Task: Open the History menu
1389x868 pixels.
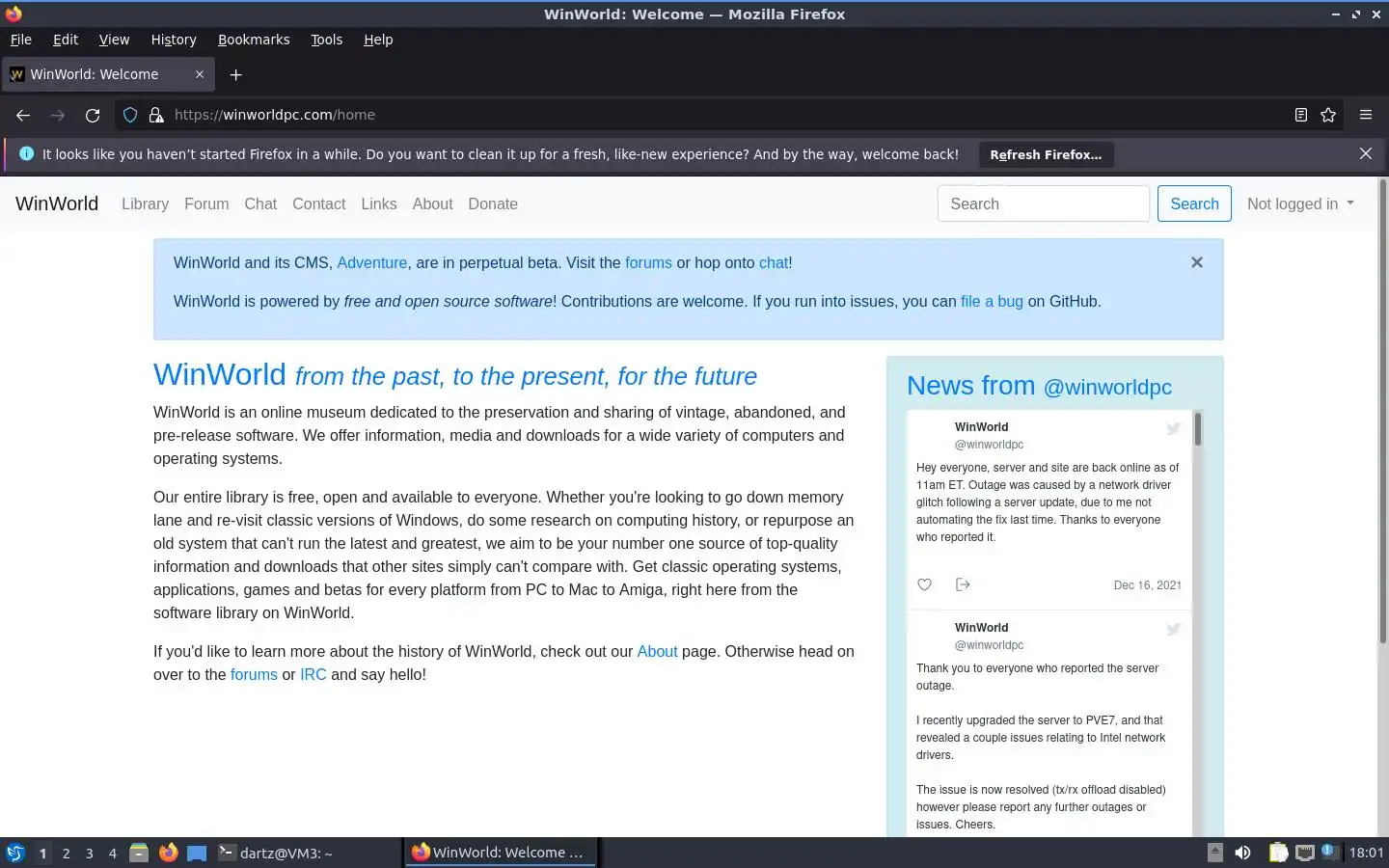Action: tap(174, 40)
